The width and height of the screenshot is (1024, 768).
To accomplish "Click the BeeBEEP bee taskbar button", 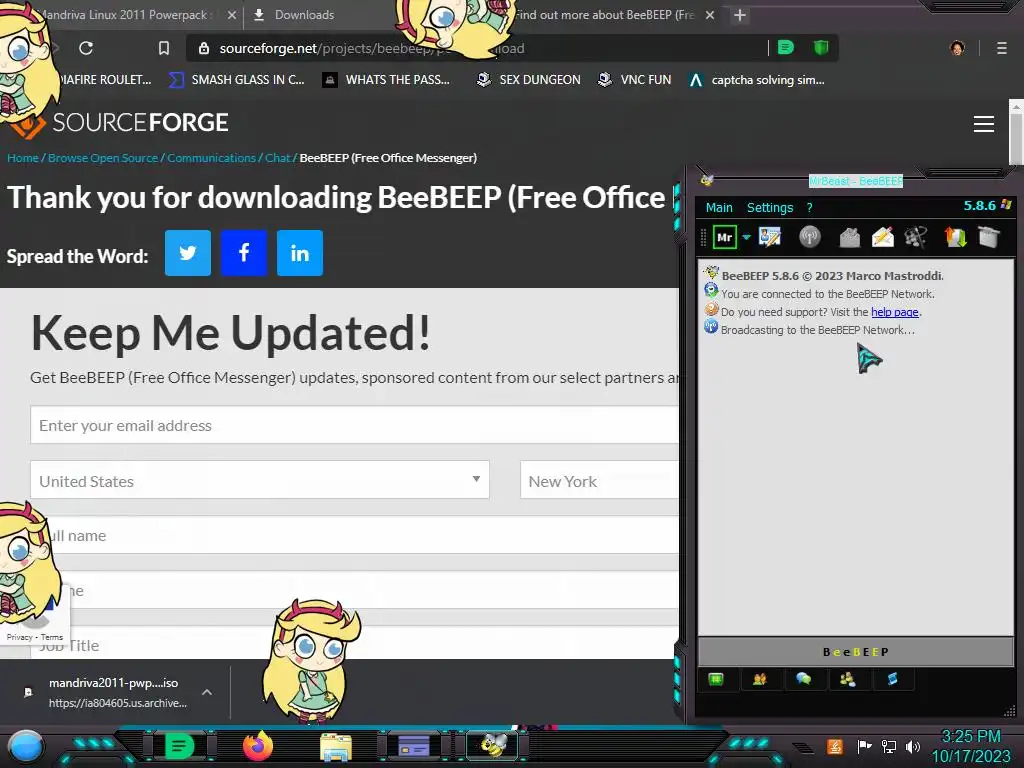I will point(494,745).
